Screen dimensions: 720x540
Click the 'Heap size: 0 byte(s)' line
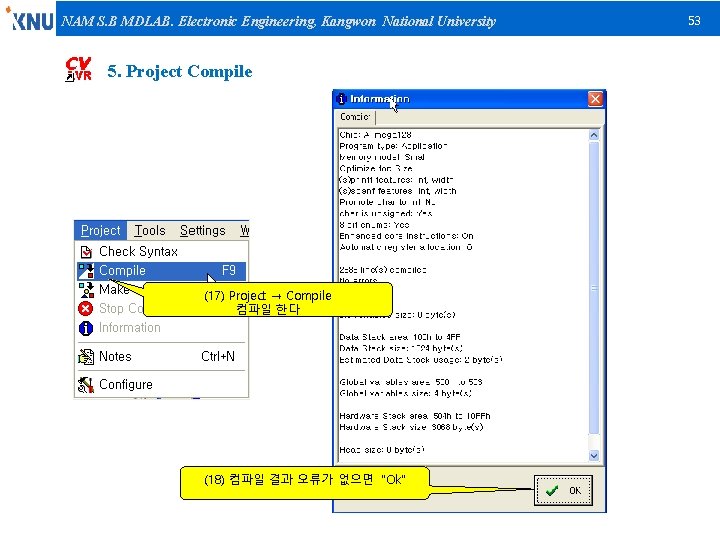click(382, 450)
